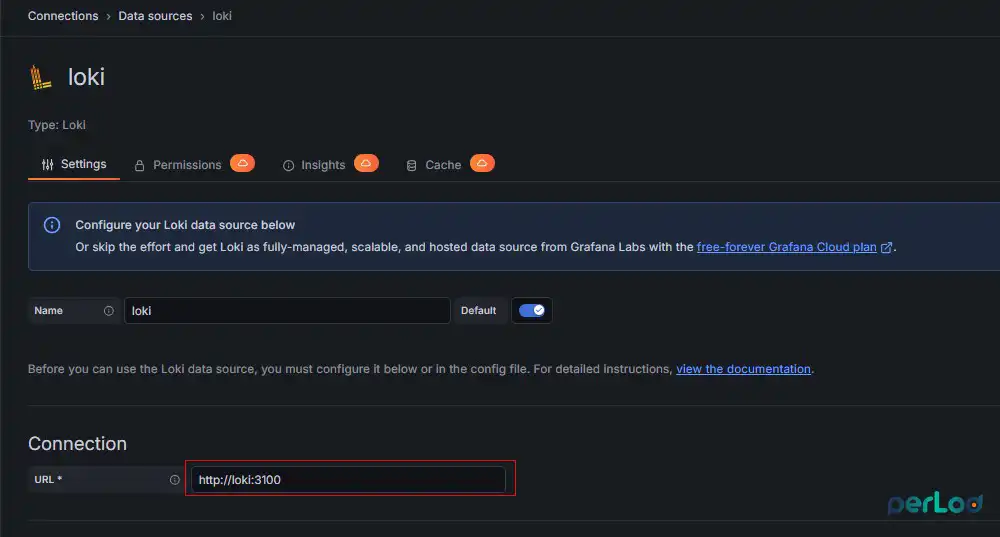Switch to the Permissions tab

[178, 165]
